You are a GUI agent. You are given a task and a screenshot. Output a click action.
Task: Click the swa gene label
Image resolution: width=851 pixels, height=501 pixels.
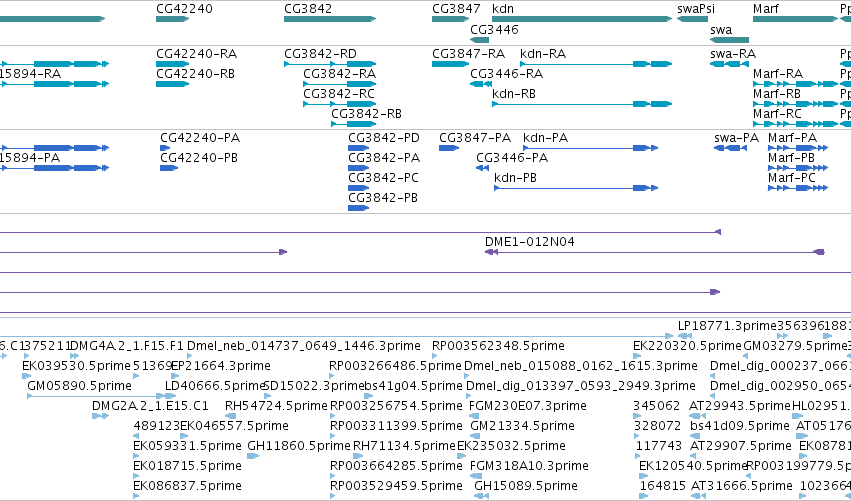[721, 30]
